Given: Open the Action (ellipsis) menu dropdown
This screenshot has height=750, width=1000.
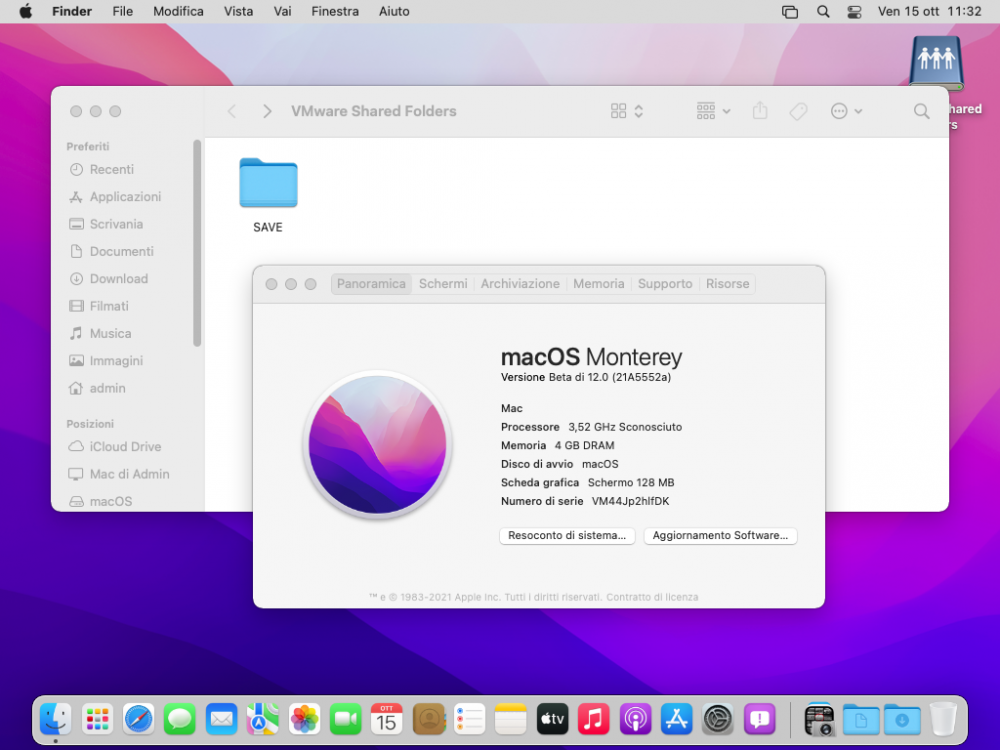Looking at the screenshot, I should [846, 111].
